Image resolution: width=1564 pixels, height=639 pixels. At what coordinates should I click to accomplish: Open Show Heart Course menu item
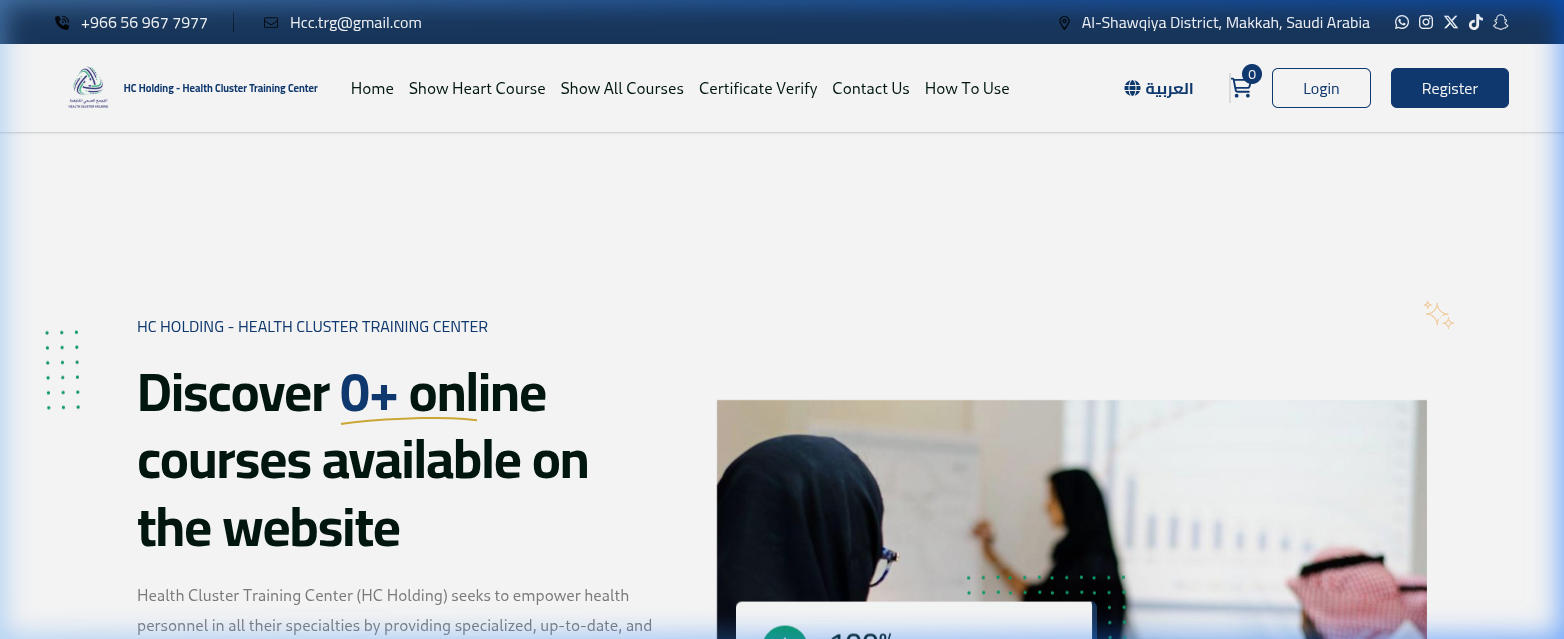(x=477, y=88)
